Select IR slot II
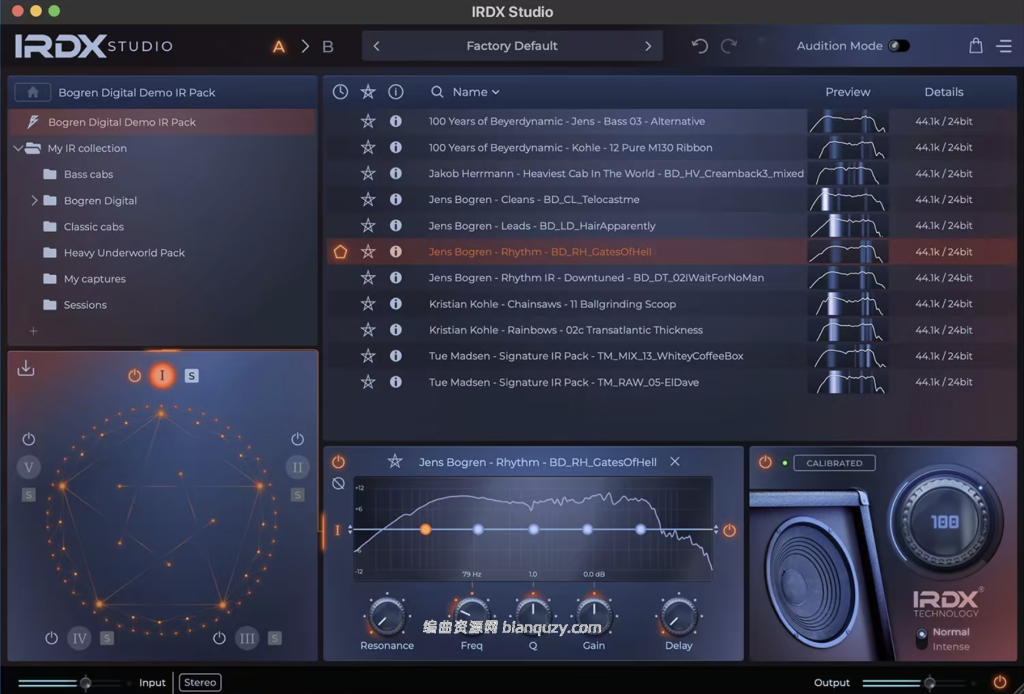The height and width of the screenshot is (694, 1024). coord(297,467)
